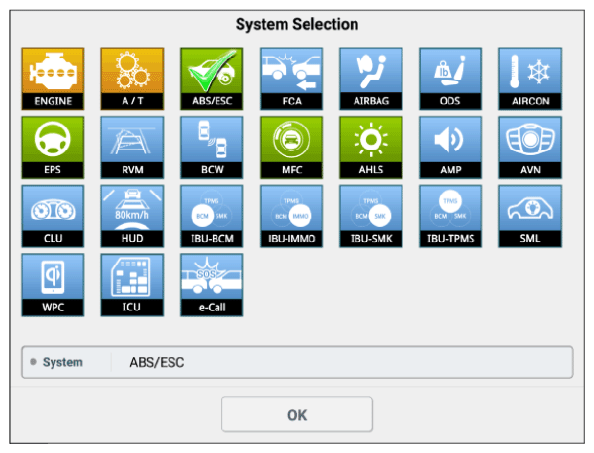
Task: Open the FCA collision system icon
Action: click(x=291, y=79)
